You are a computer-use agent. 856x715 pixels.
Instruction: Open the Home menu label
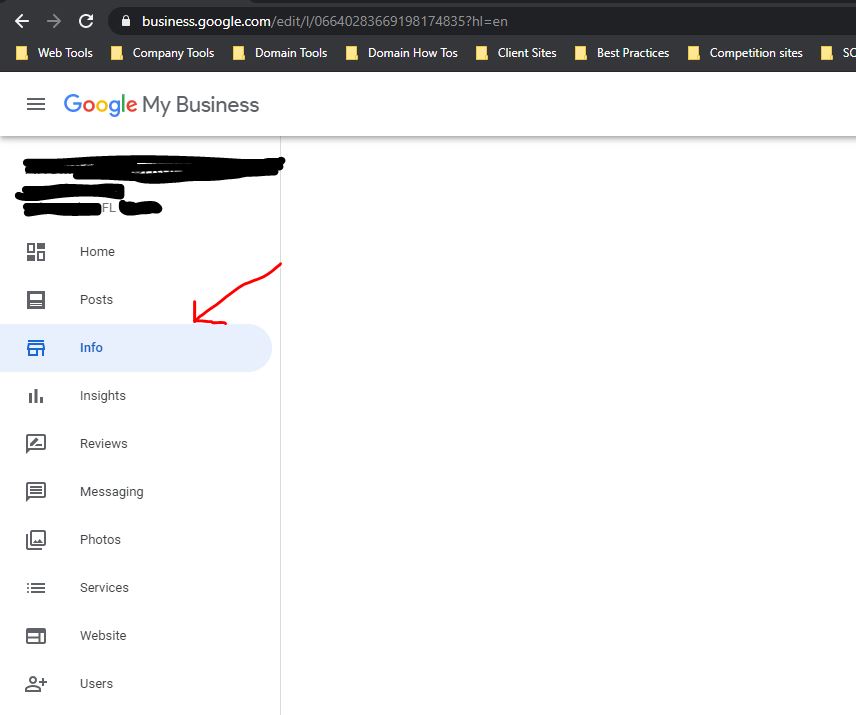click(97, 252)
